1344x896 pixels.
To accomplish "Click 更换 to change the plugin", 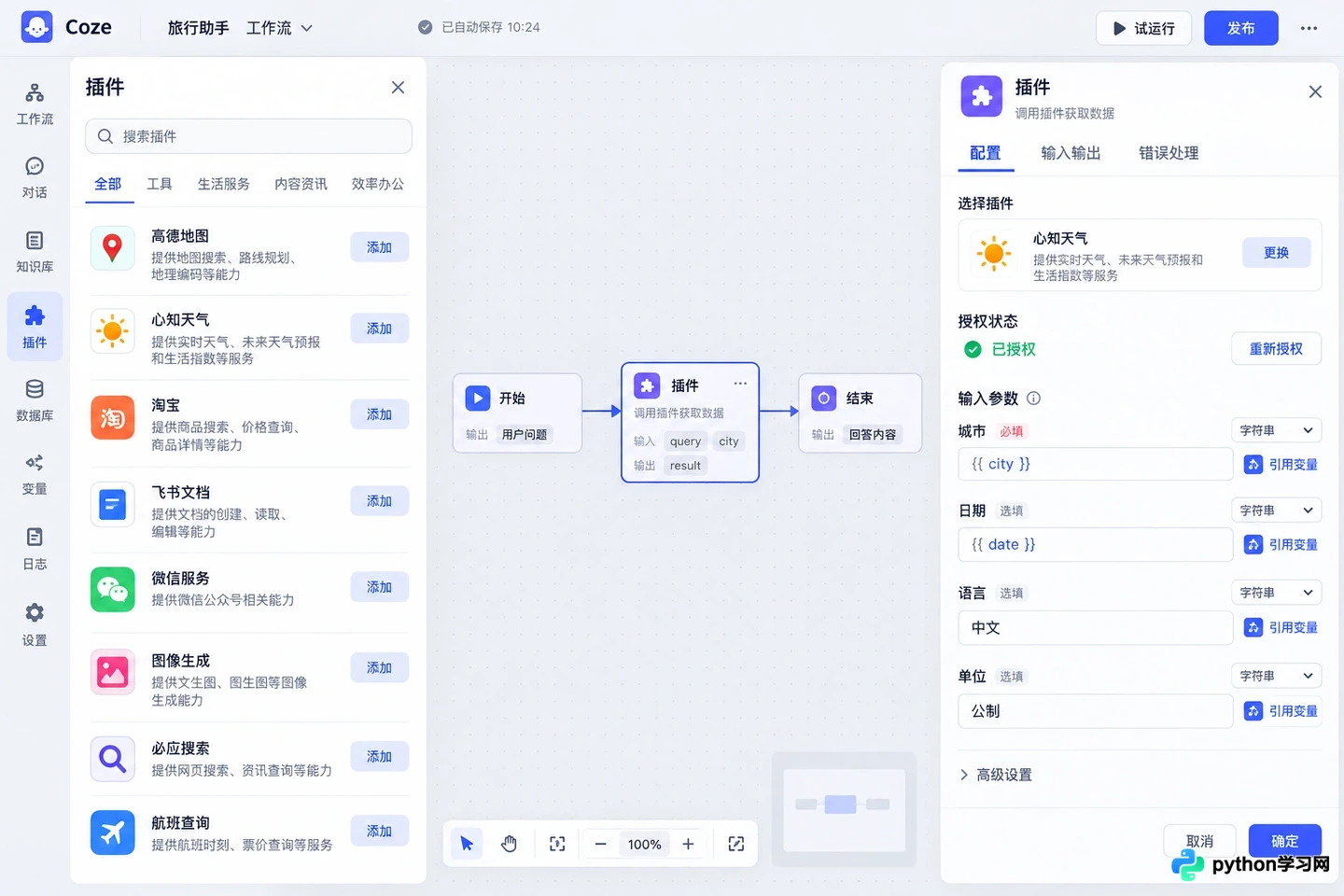I will [1276, 253].
